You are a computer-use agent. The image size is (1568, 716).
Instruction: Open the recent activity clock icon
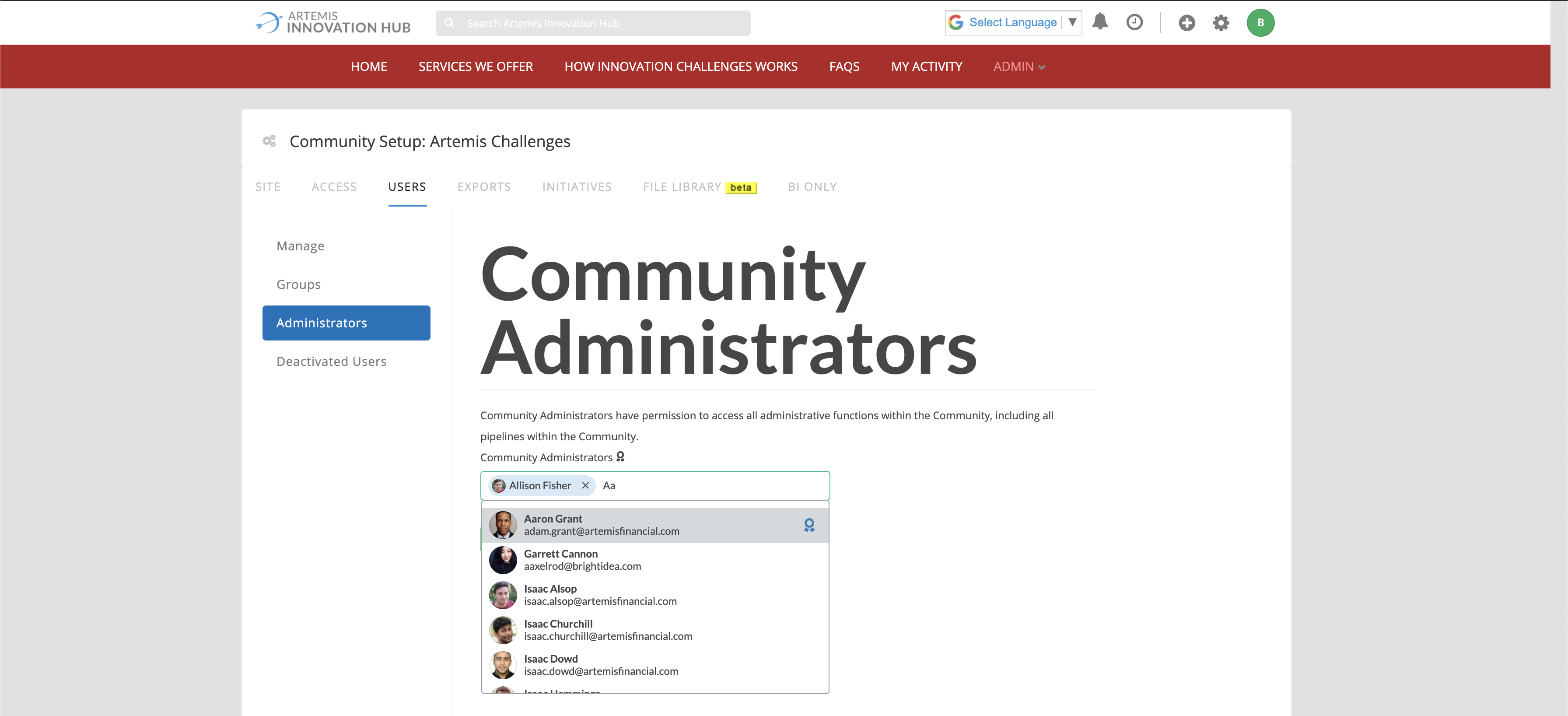click(x=1134, y=22)
